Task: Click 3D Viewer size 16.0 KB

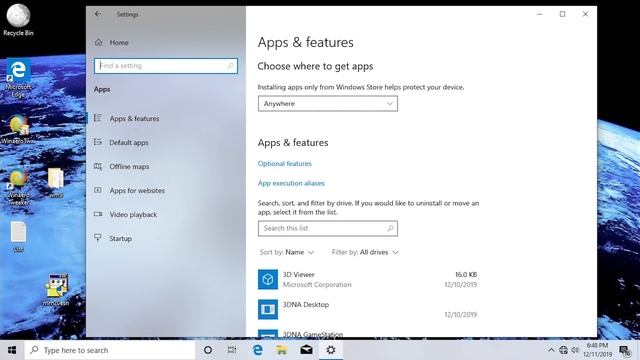Action: (x=466, y=275)
